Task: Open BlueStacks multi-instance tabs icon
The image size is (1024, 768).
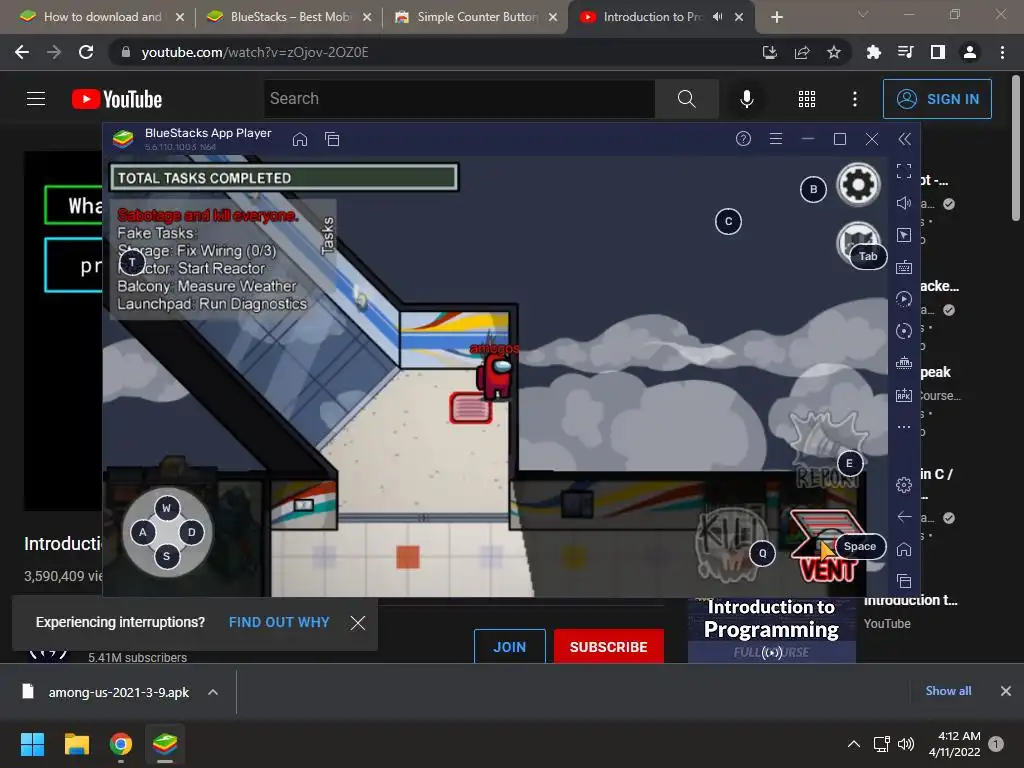Action: (x=332, y=139)
